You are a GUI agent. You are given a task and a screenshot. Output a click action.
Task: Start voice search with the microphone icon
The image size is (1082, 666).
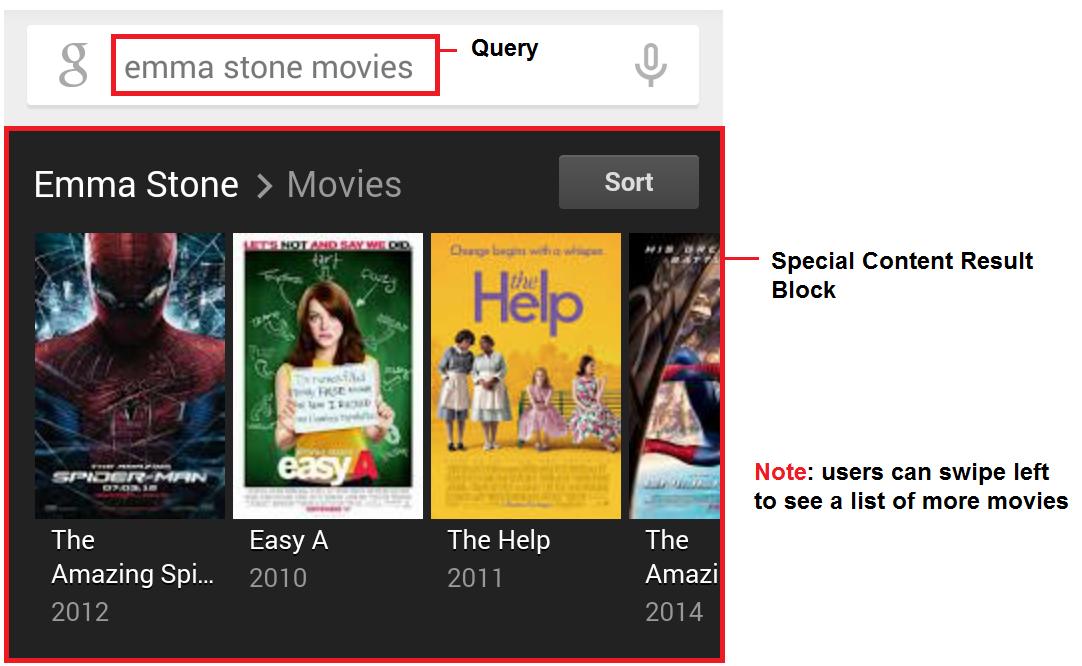(650, 65)
